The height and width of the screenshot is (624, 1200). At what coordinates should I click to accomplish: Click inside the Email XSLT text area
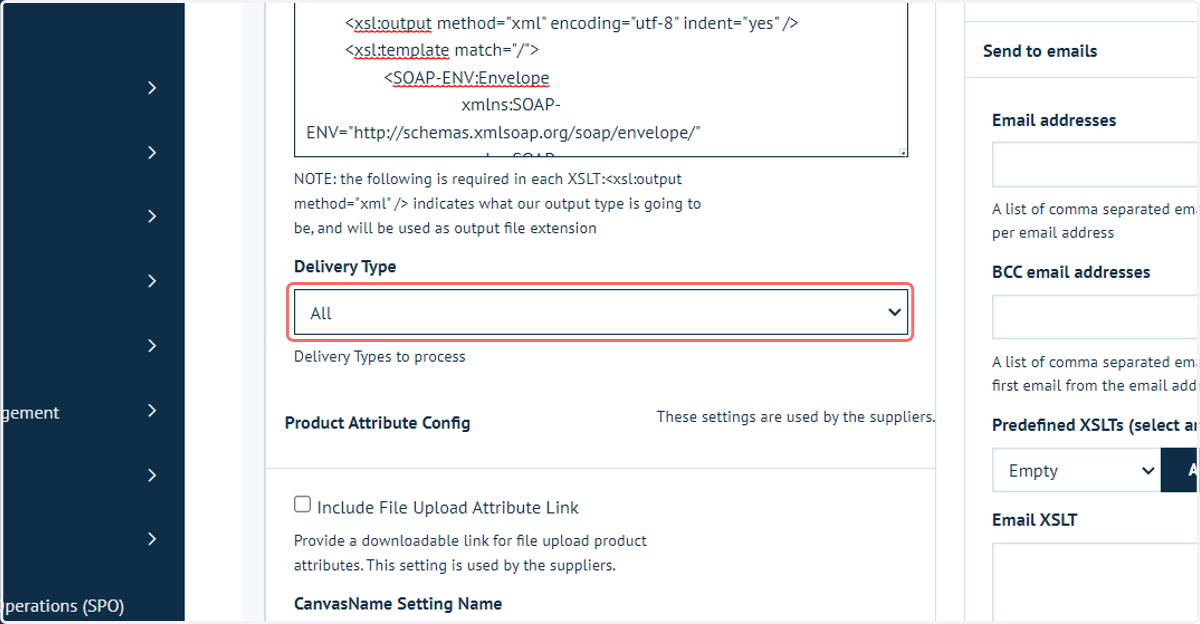1096,582
